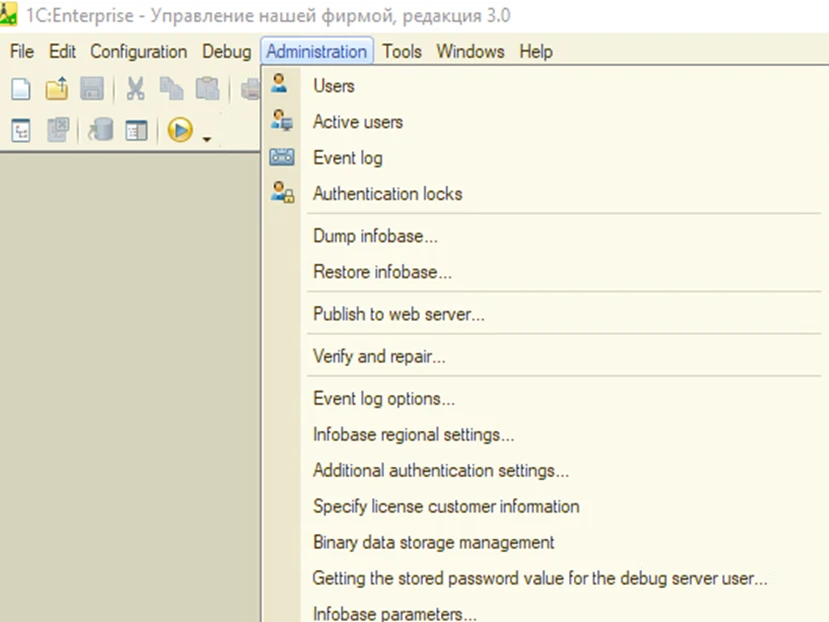Click the close configuration icon
This screenshot has width=829, height=622.
point(57,130)
